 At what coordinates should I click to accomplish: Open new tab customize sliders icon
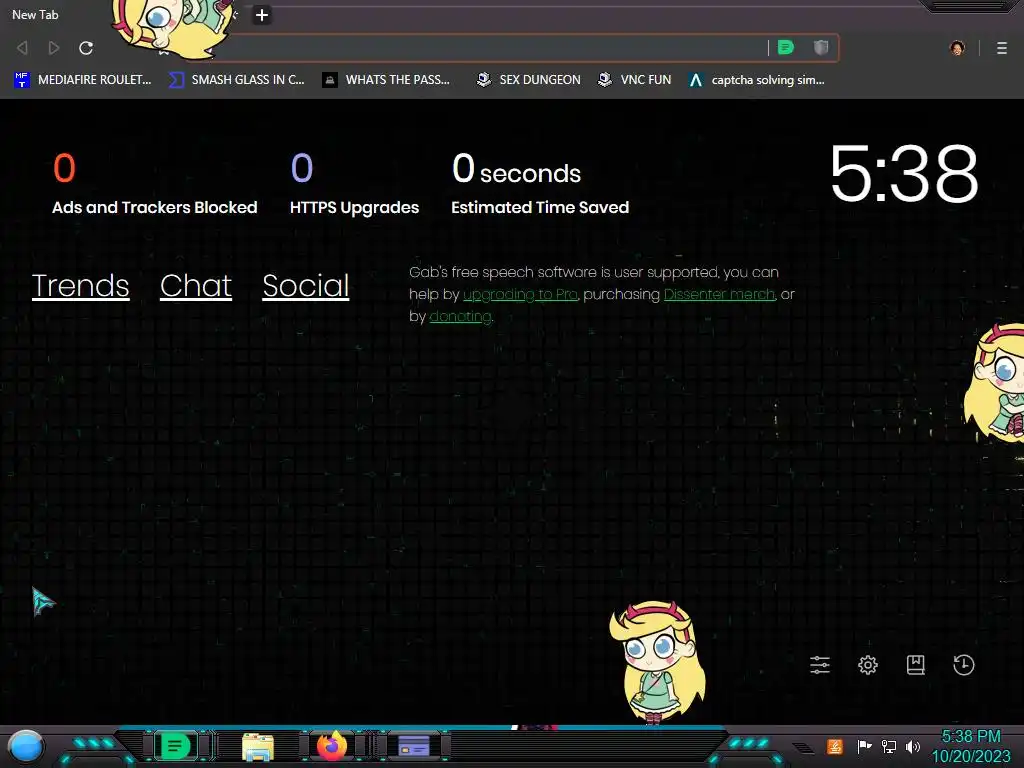[x=820, y=665]
